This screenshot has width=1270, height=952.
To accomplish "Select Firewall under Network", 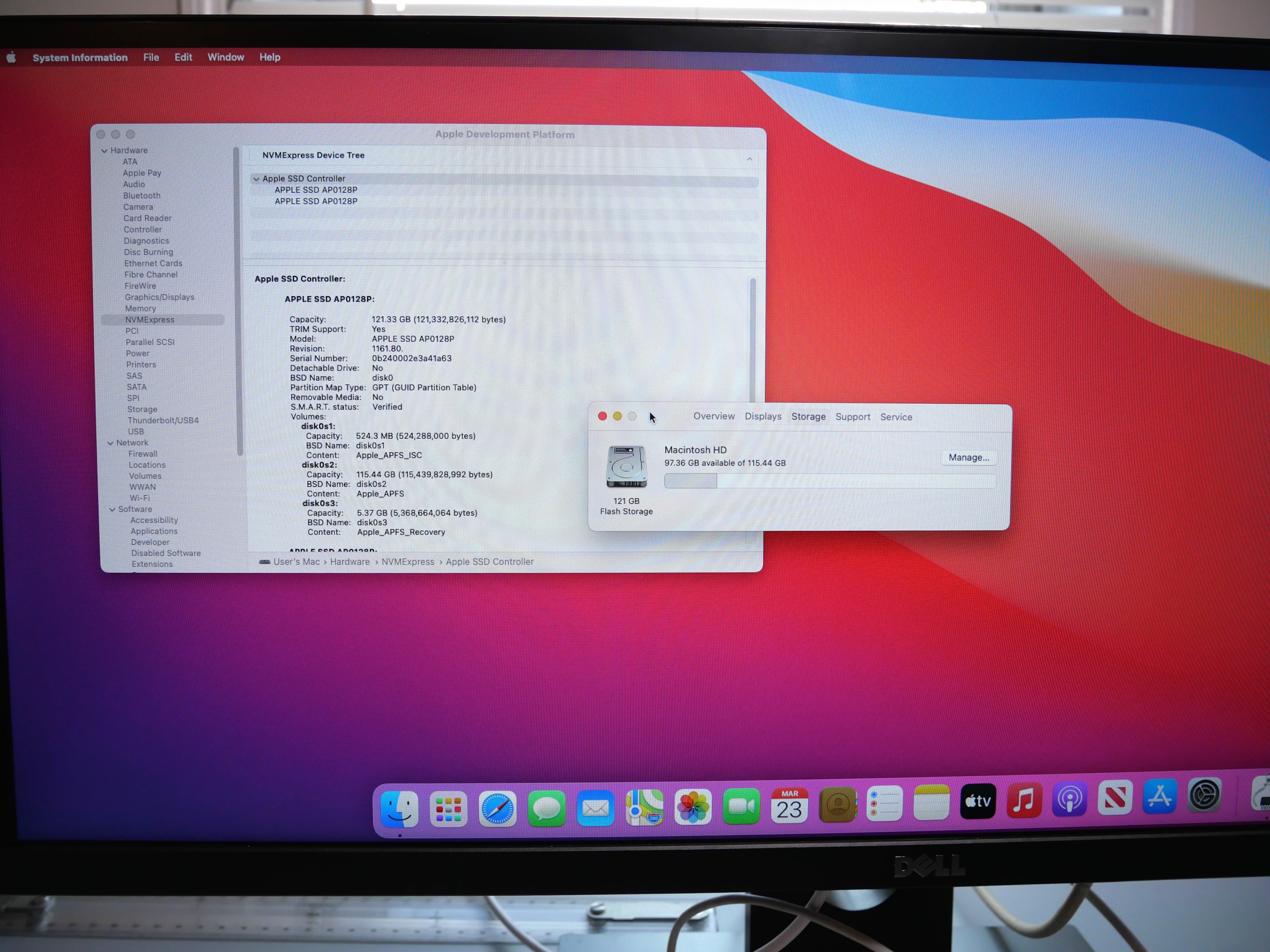I will [x=143, y=454].
